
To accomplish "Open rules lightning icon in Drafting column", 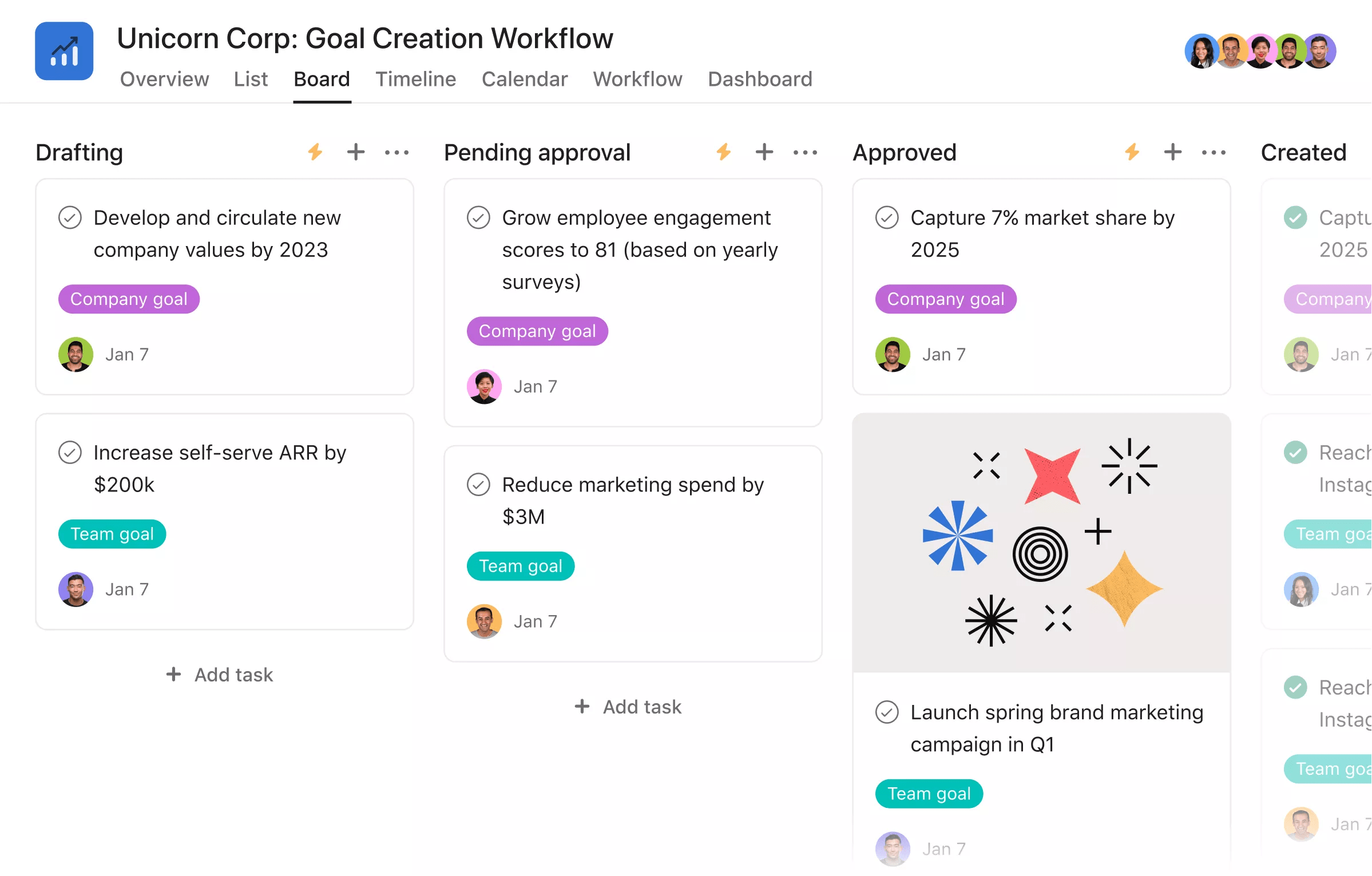I will pos(315,152).
